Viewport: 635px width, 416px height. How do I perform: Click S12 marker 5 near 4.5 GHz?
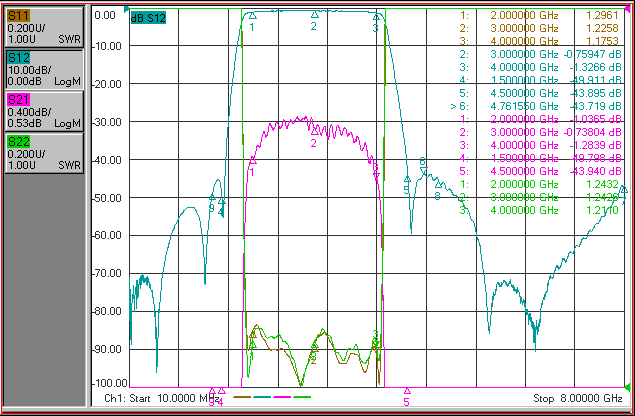(x=407, y=179)
